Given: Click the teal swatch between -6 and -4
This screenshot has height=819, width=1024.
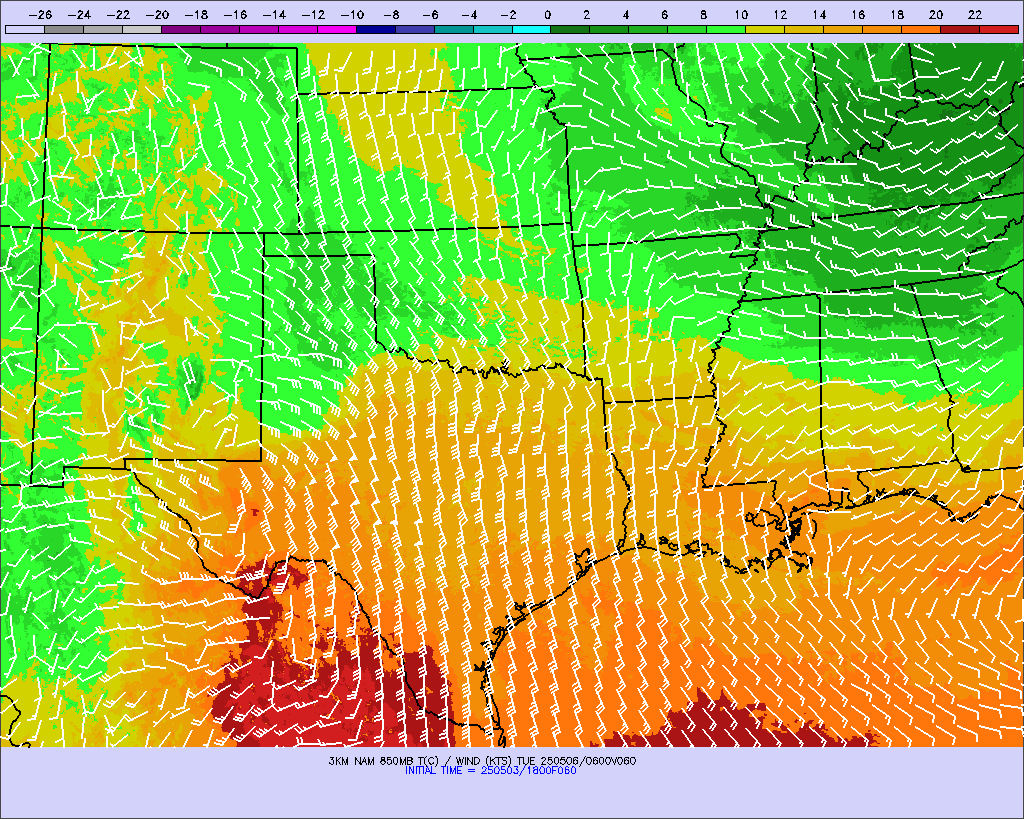Looking at the screenshot, I should click(x=454, y=29).
